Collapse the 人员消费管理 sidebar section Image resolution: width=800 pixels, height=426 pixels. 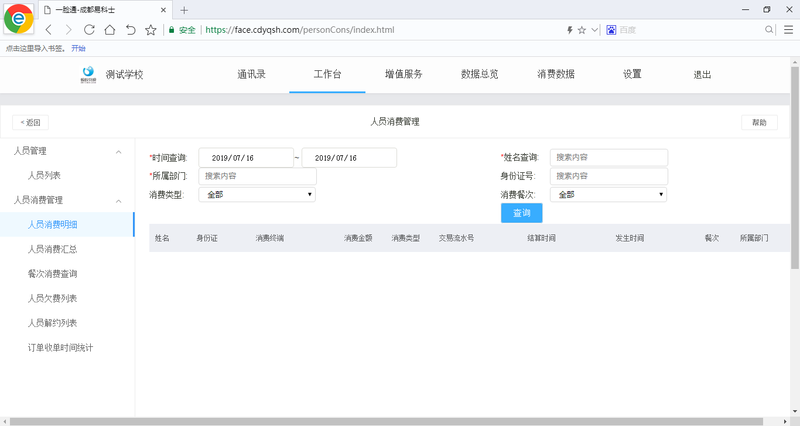(119, 200)
